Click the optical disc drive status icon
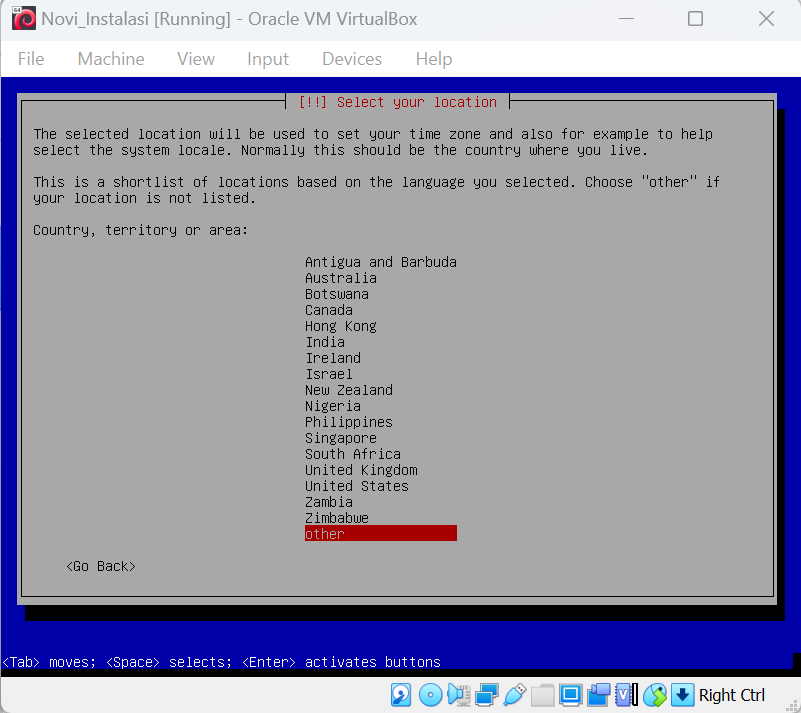 (430, 695)
